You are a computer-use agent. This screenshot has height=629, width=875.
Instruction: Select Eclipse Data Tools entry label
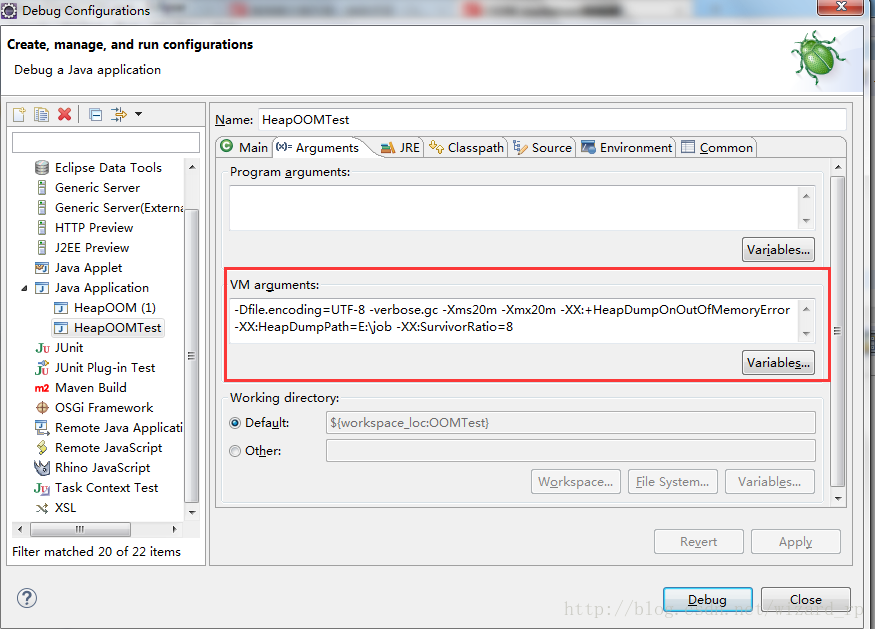(x=108, y=167)
